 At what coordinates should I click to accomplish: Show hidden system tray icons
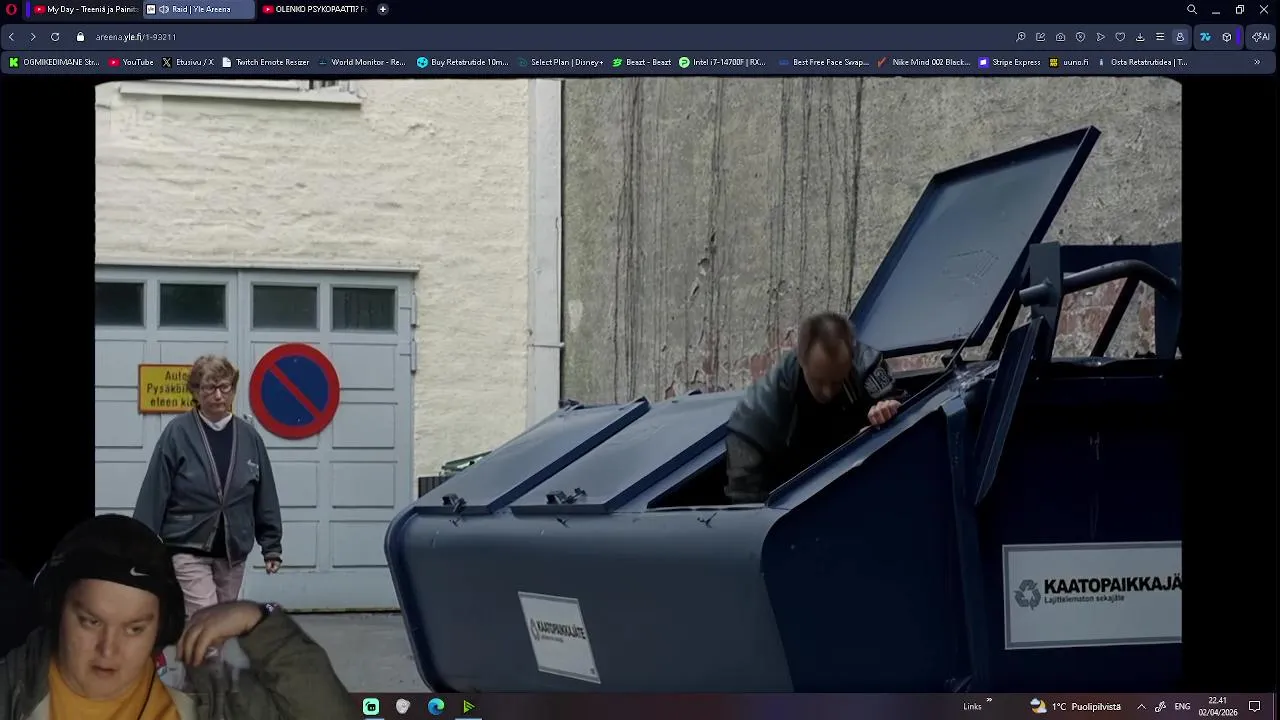[1141, 707]
